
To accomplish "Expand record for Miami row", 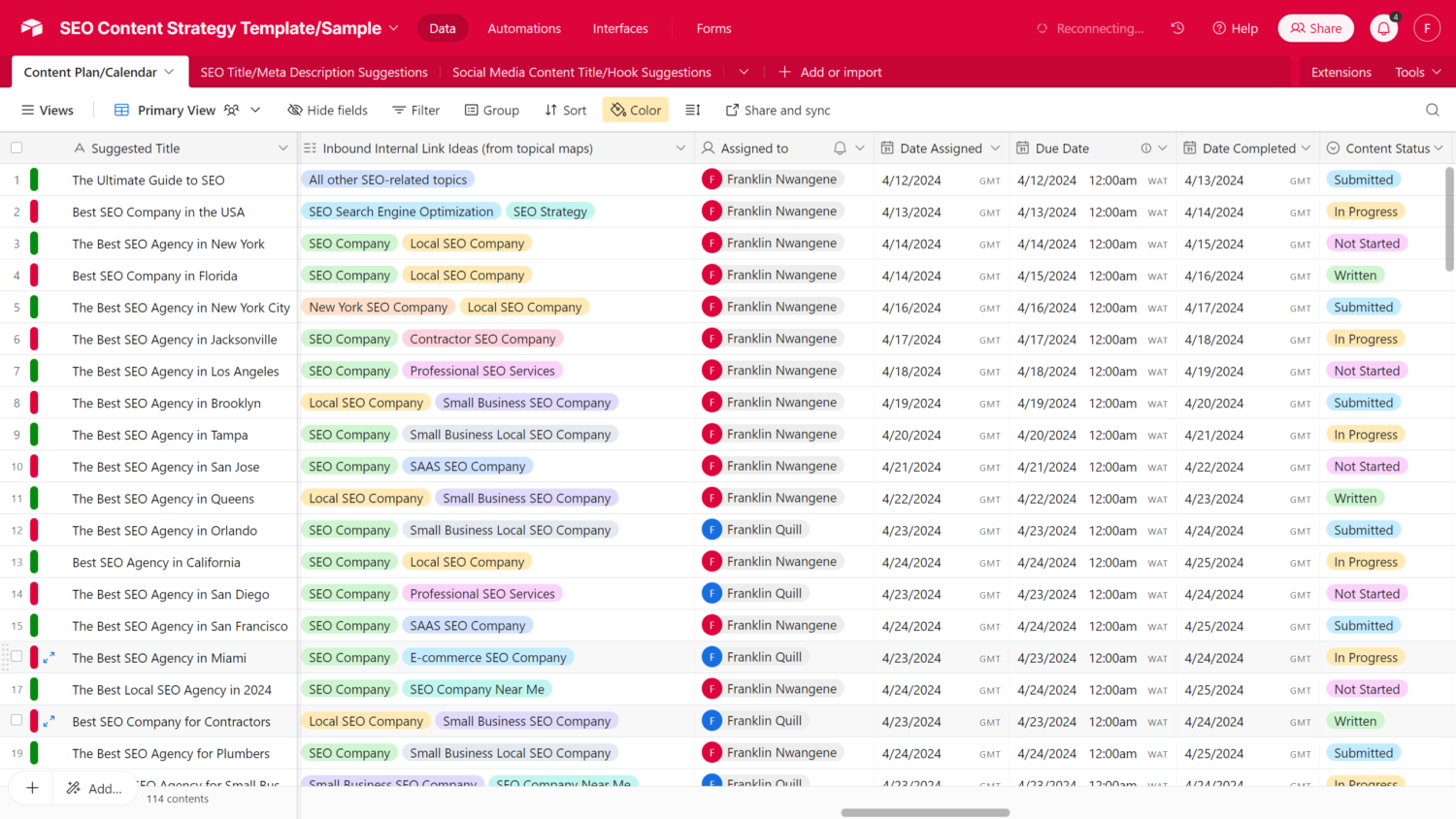I will (50, 658).
